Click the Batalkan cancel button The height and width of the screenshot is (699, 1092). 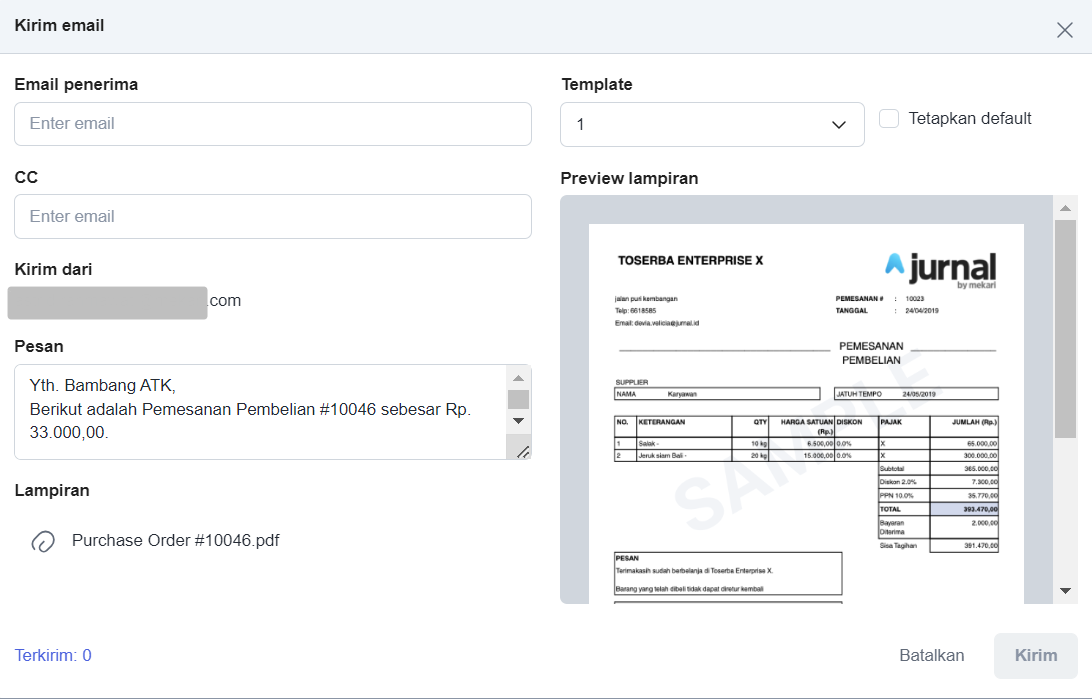(931, 656)
